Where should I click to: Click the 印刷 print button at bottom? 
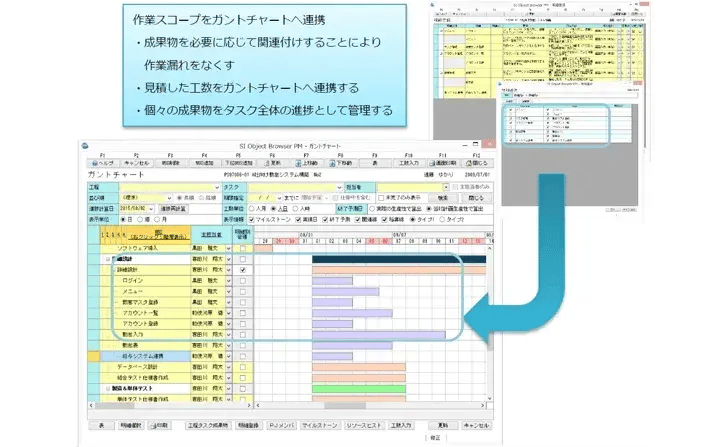161,425
